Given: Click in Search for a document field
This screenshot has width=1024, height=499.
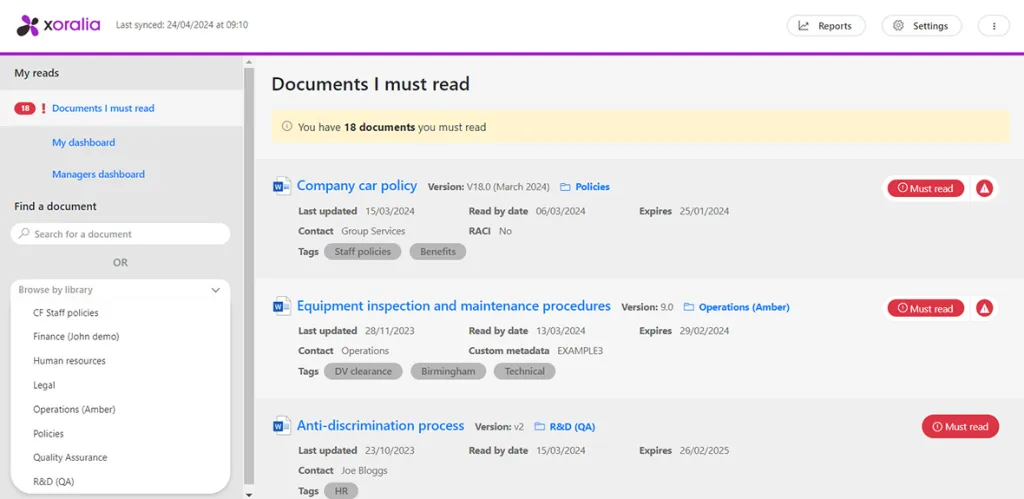Looking at the screenshot, I should coord(120,234).
